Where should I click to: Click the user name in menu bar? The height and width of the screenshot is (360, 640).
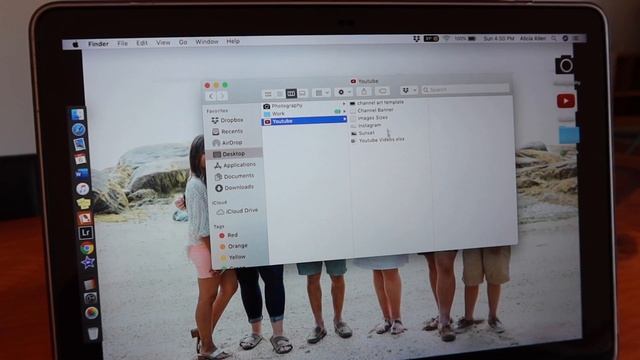pos(533,38)
